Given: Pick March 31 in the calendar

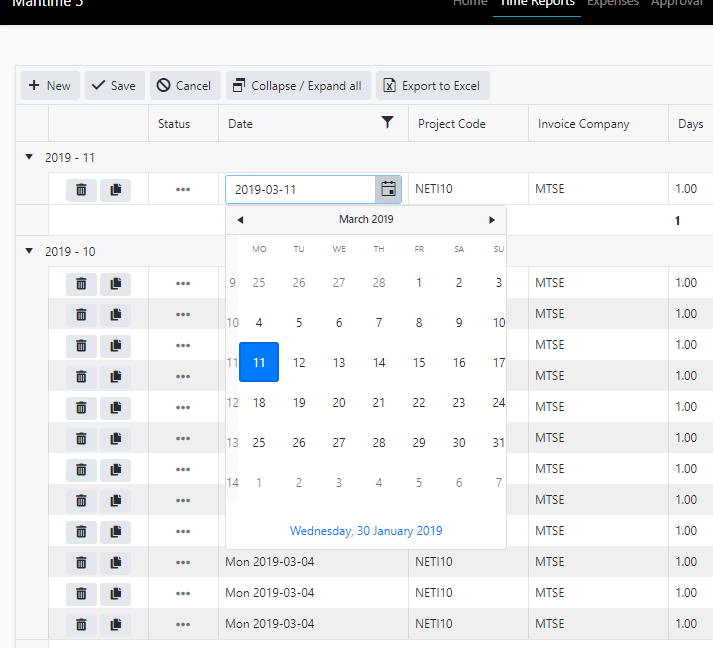Looking at the screenshot, I should 498,442.
